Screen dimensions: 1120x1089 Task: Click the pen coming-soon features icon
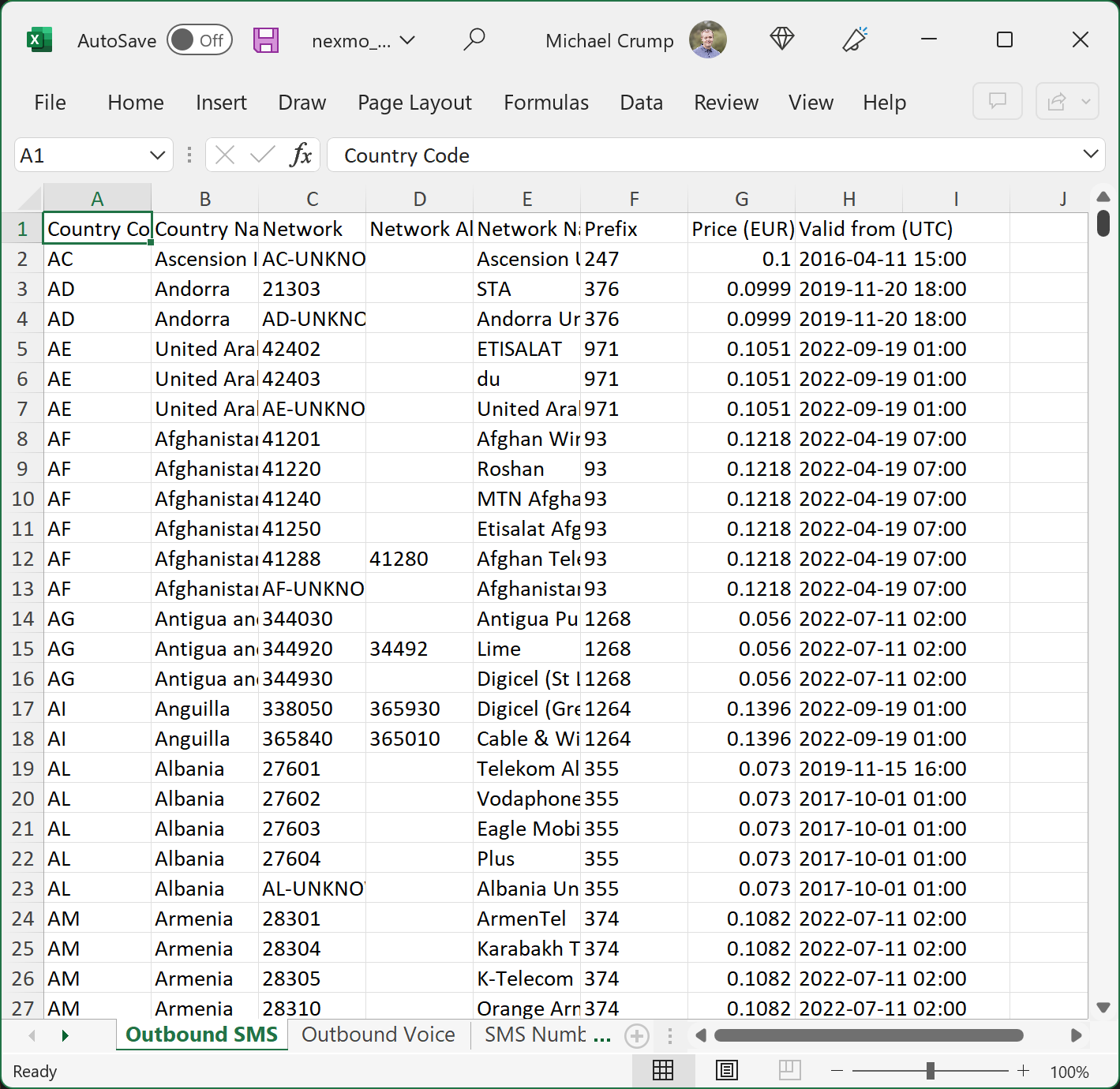(x=855, y=39)
